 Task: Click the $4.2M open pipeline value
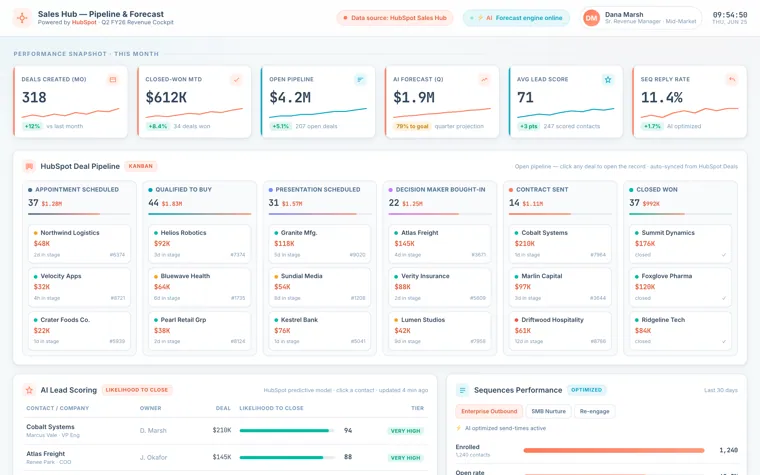pos(290,97)
